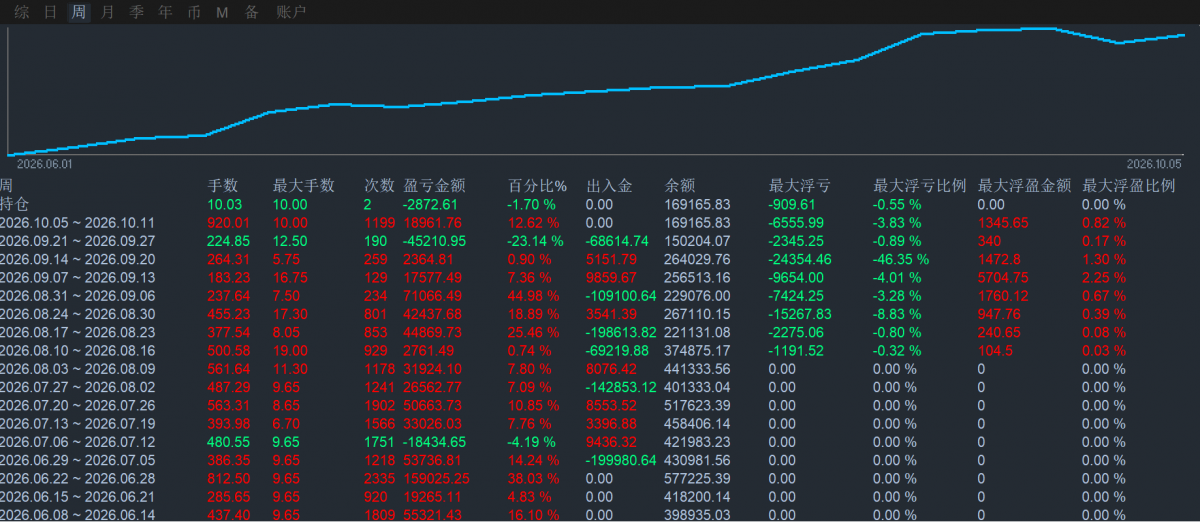Click chart start date 2026.06.01
The width and height of the screenshot is (1200, 522).
(46, 163)
